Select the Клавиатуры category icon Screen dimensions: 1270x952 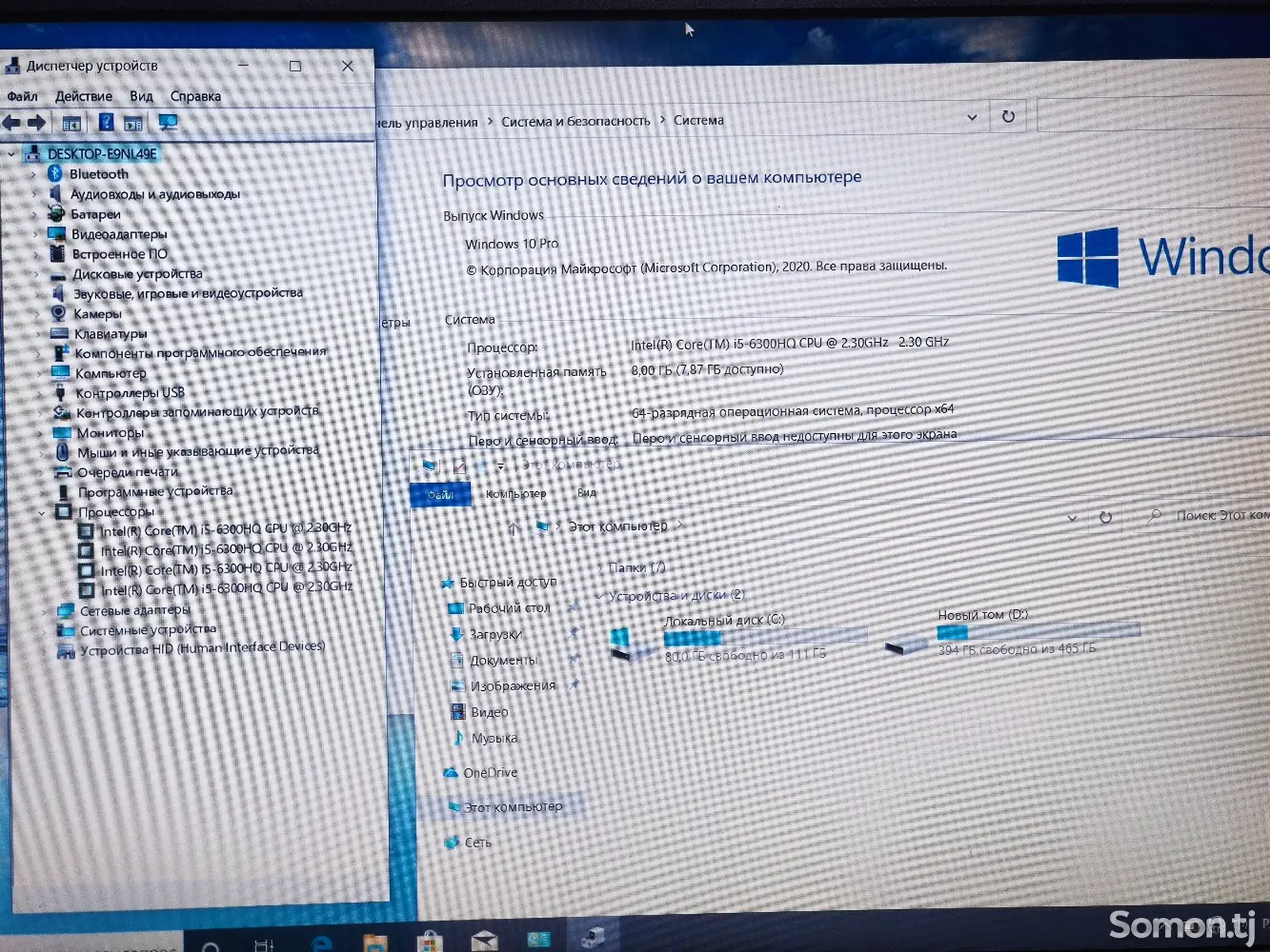point(60,333)
